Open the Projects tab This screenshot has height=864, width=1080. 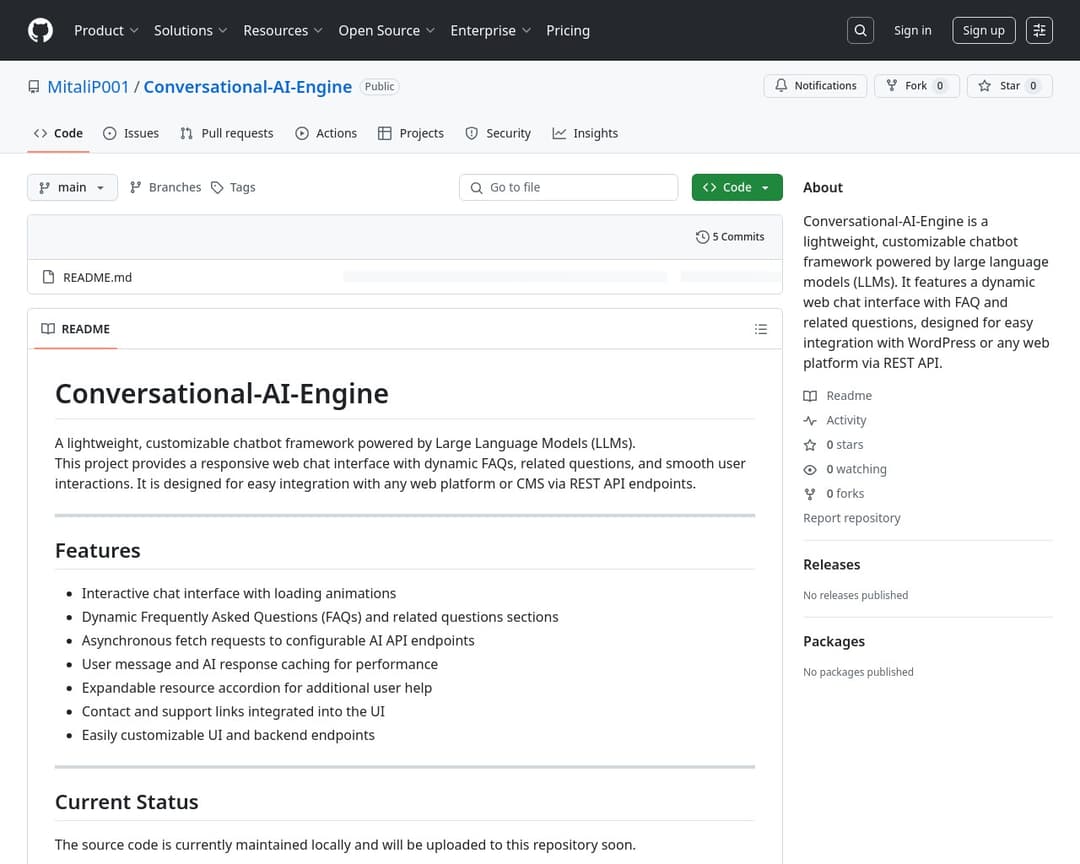tap(411, 134)
